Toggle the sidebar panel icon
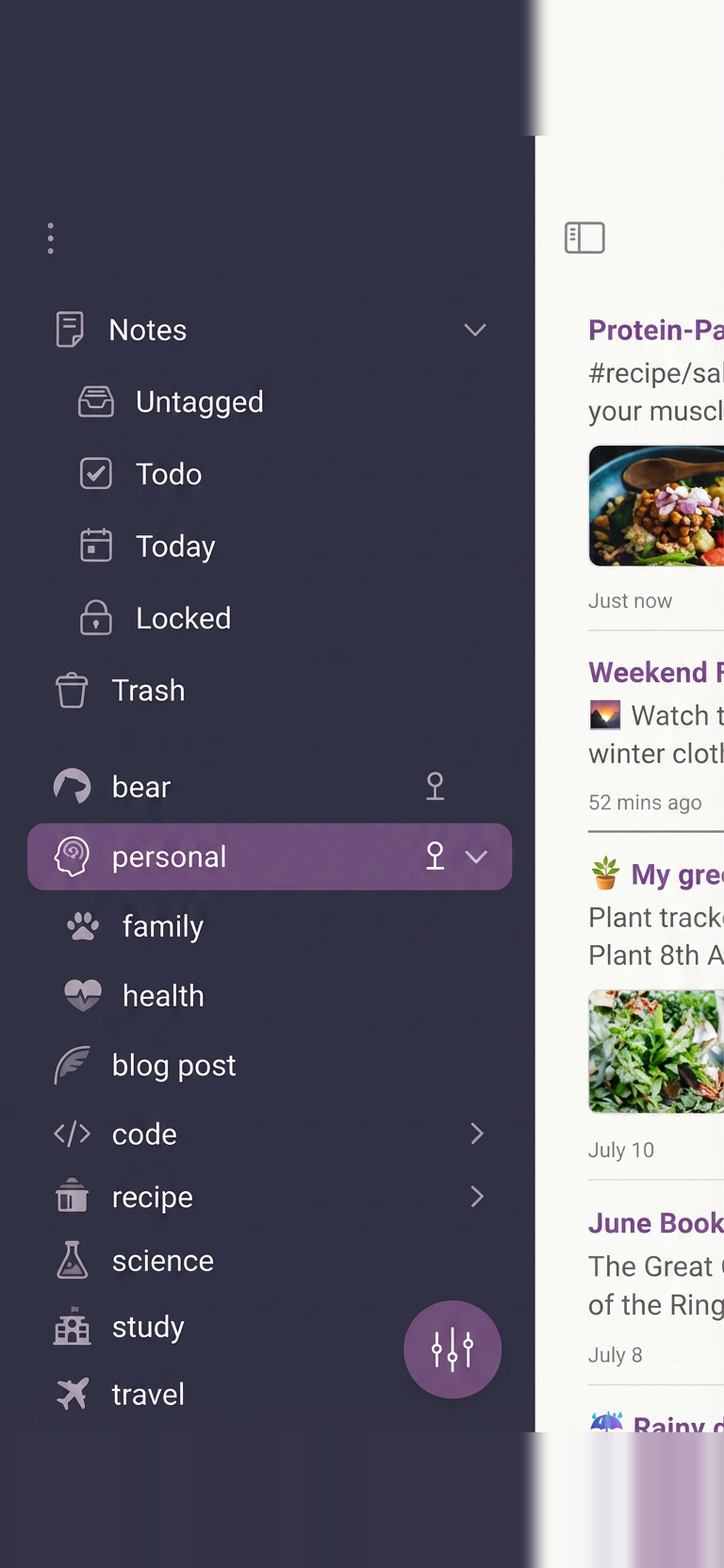724x1568 pixels. 584,237
